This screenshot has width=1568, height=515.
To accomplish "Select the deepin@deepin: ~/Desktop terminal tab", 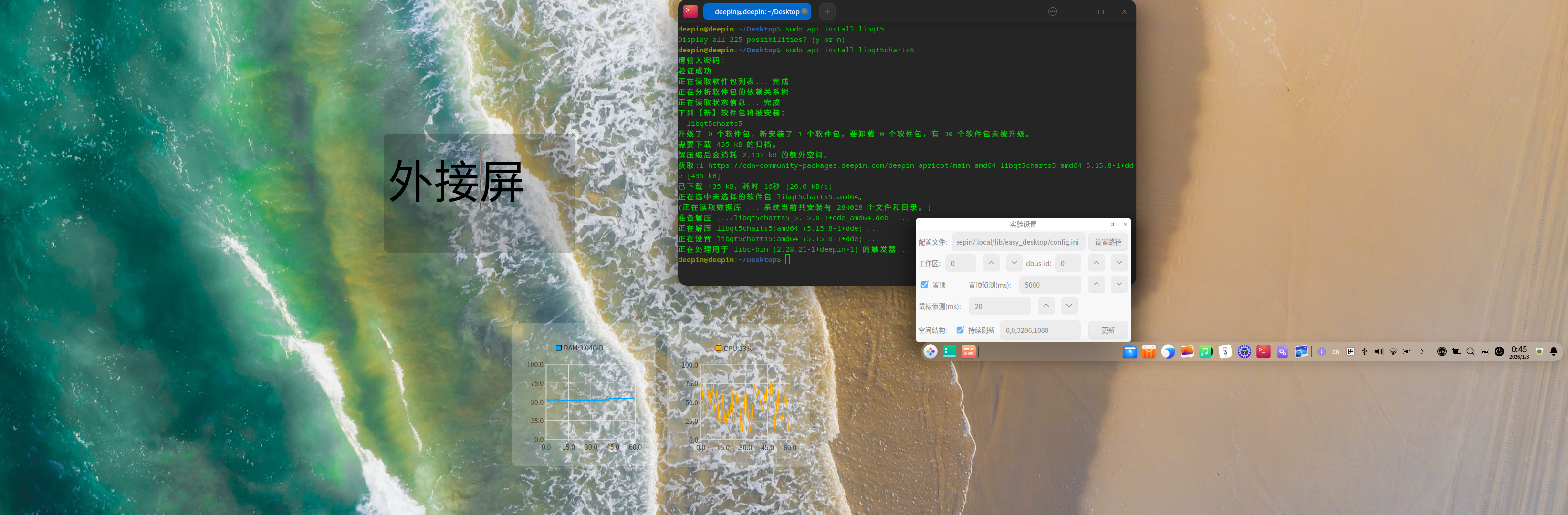I will [757, 11].
